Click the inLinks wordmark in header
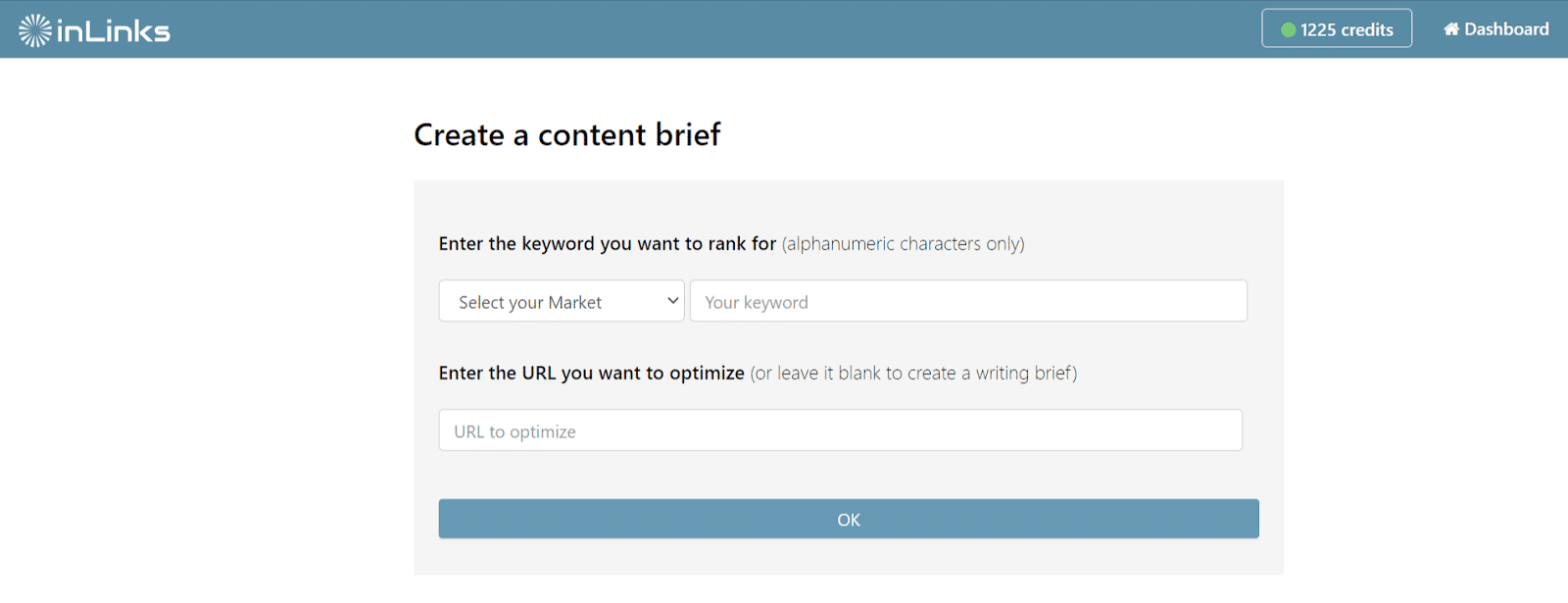Screen dimensions: 1568x603 (114, 31)
